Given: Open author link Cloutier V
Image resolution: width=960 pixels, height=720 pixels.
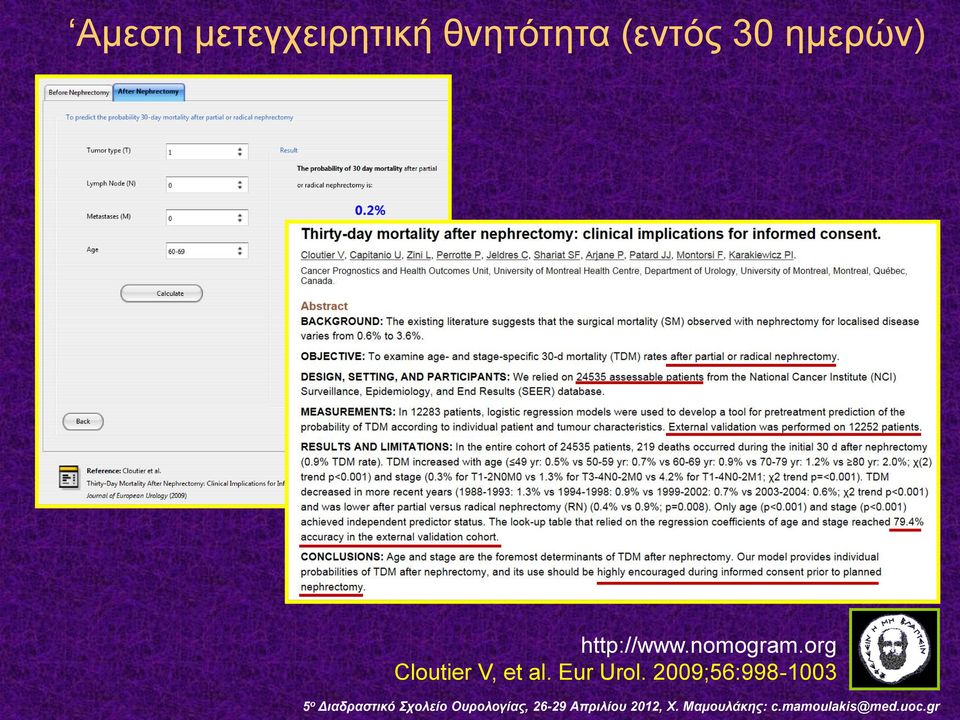Looking at the screenshot, I should [x=323, y=255].
